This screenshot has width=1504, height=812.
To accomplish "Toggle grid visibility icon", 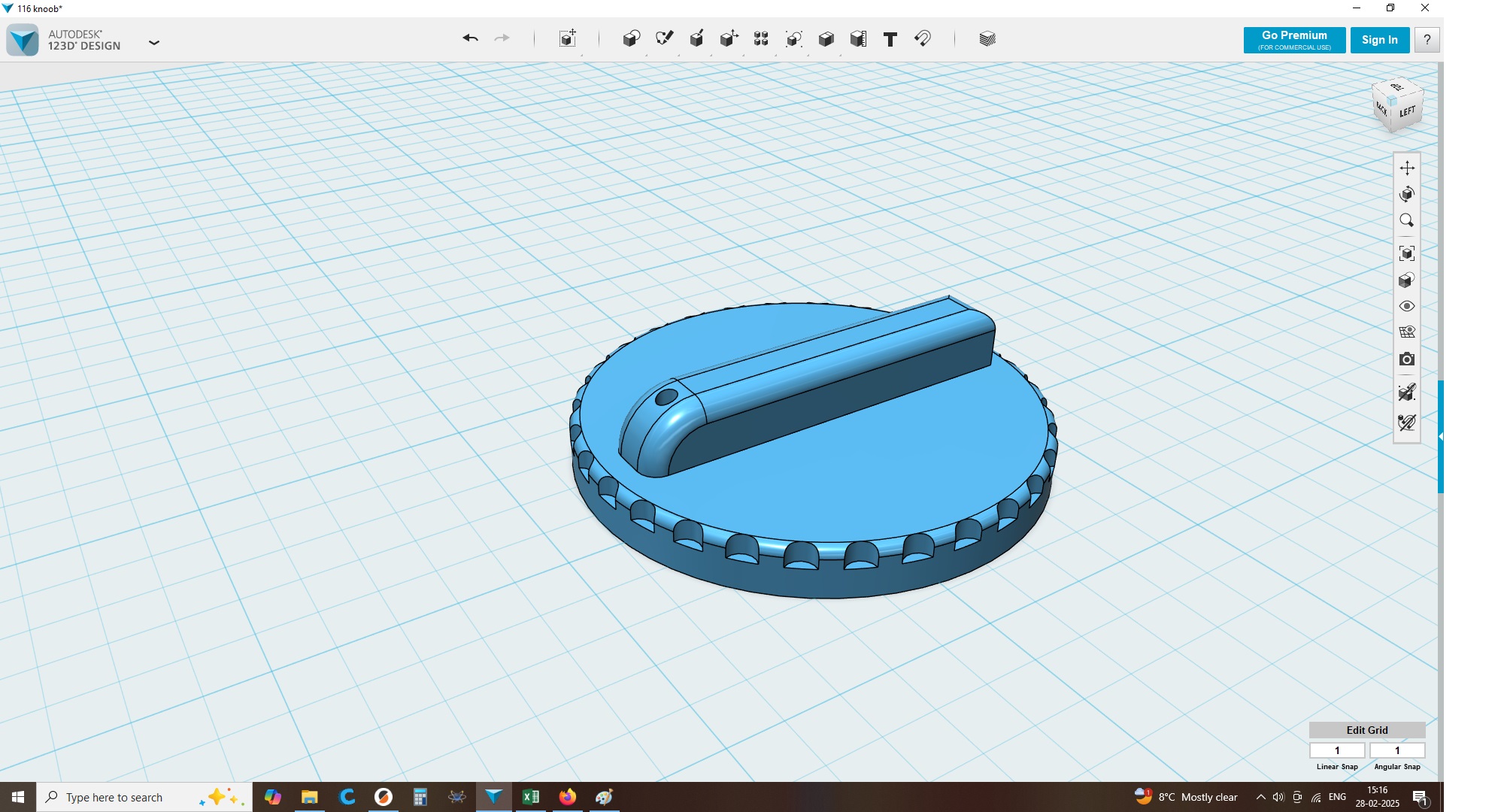I will pyautogui.click(x=1406, y=332).
